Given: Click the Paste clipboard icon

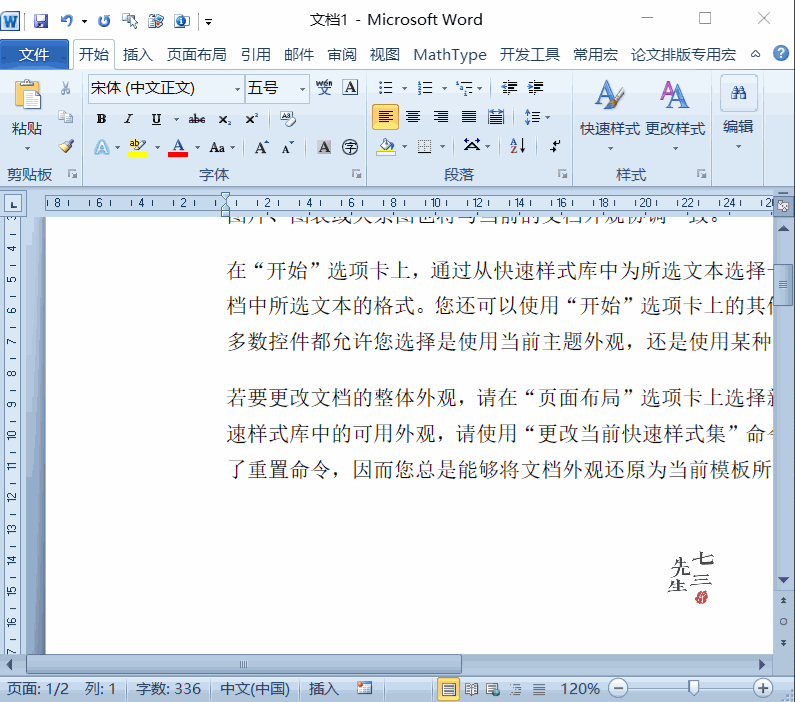Looking at the screenshot, I should [x=27, y=94].
